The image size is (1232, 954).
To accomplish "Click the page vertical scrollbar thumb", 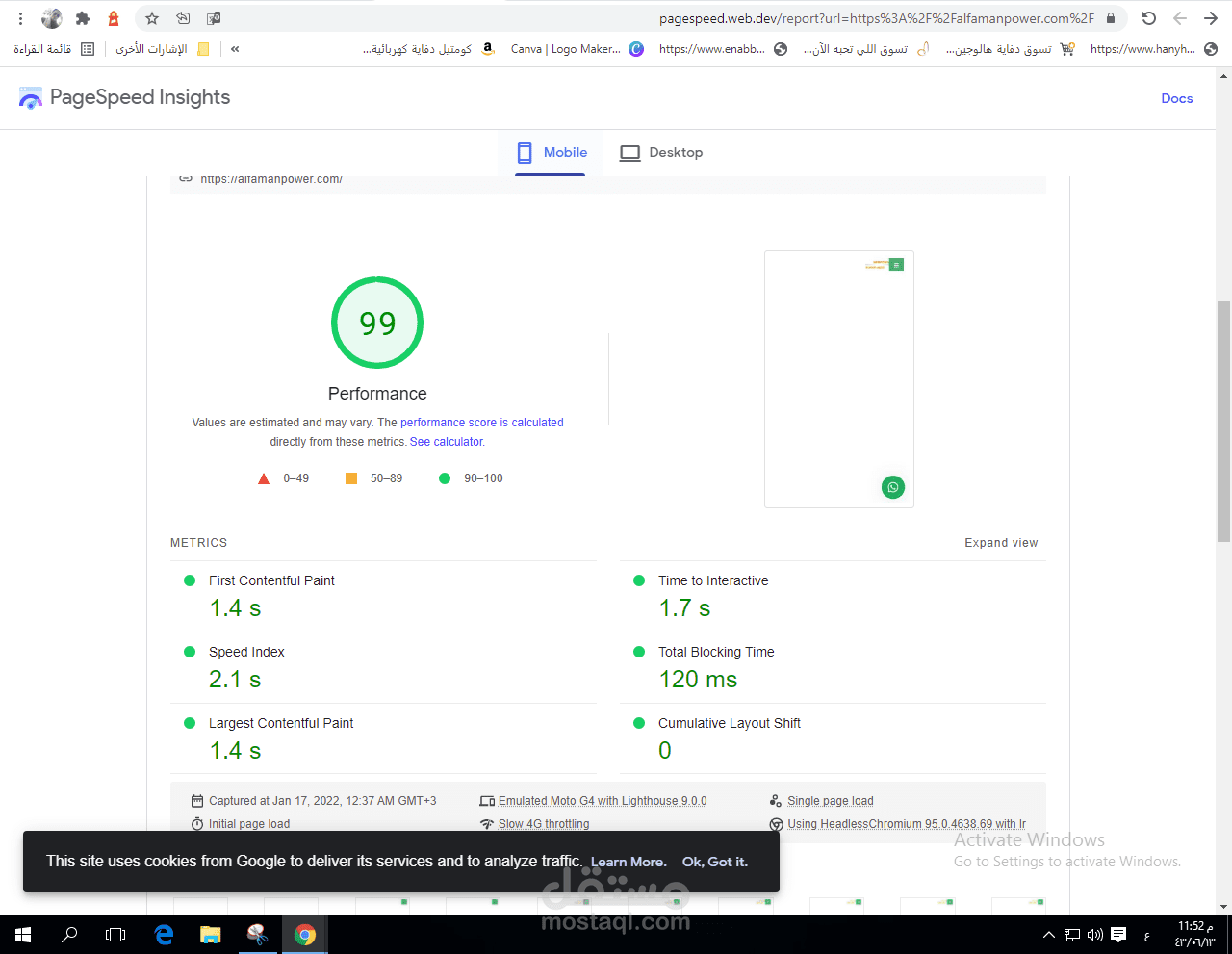I will [1223, 422].
